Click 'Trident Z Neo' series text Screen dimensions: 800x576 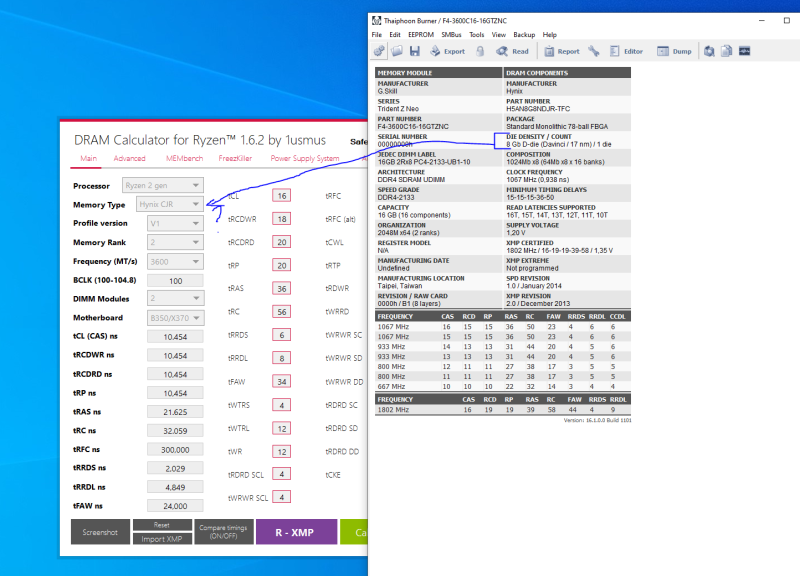(398, 109)
